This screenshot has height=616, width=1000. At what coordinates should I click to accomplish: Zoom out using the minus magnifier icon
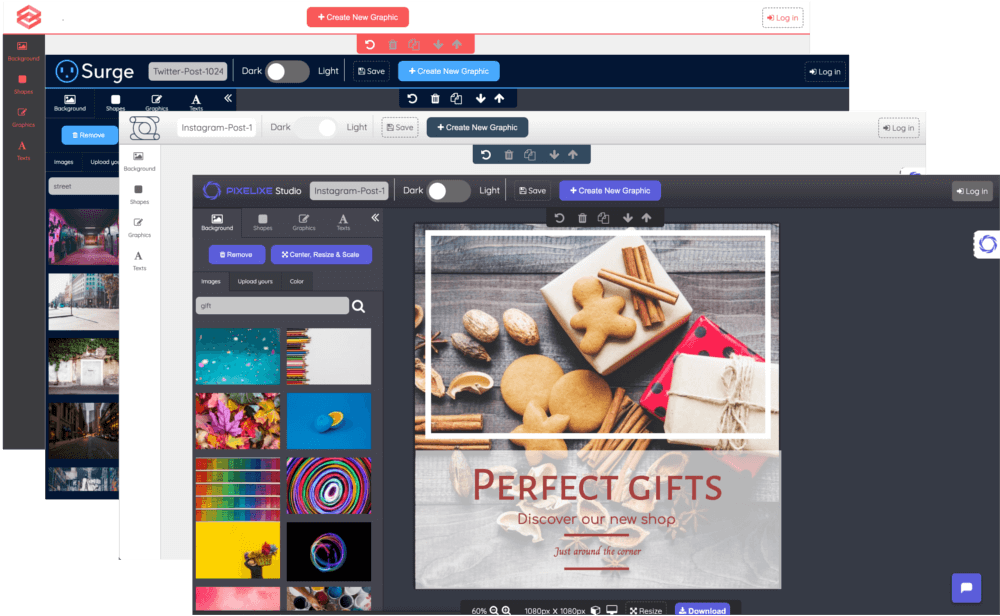pos(494,610)
